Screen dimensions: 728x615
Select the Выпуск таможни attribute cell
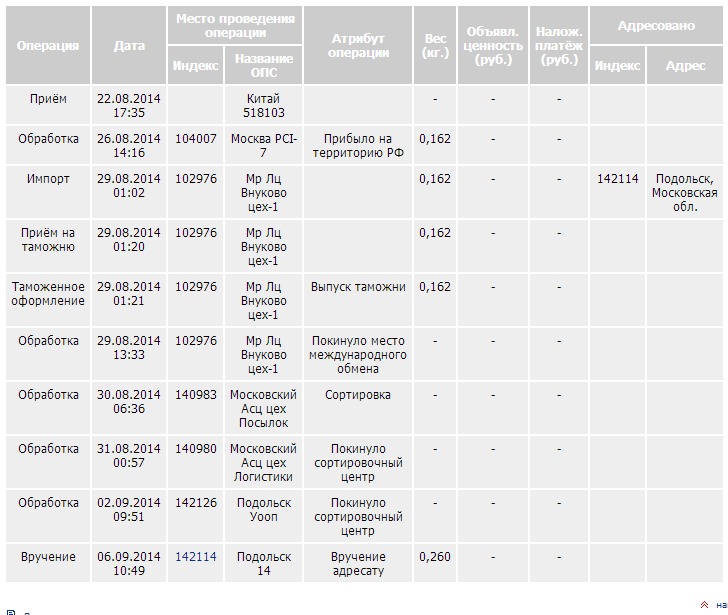pos(358,287)
